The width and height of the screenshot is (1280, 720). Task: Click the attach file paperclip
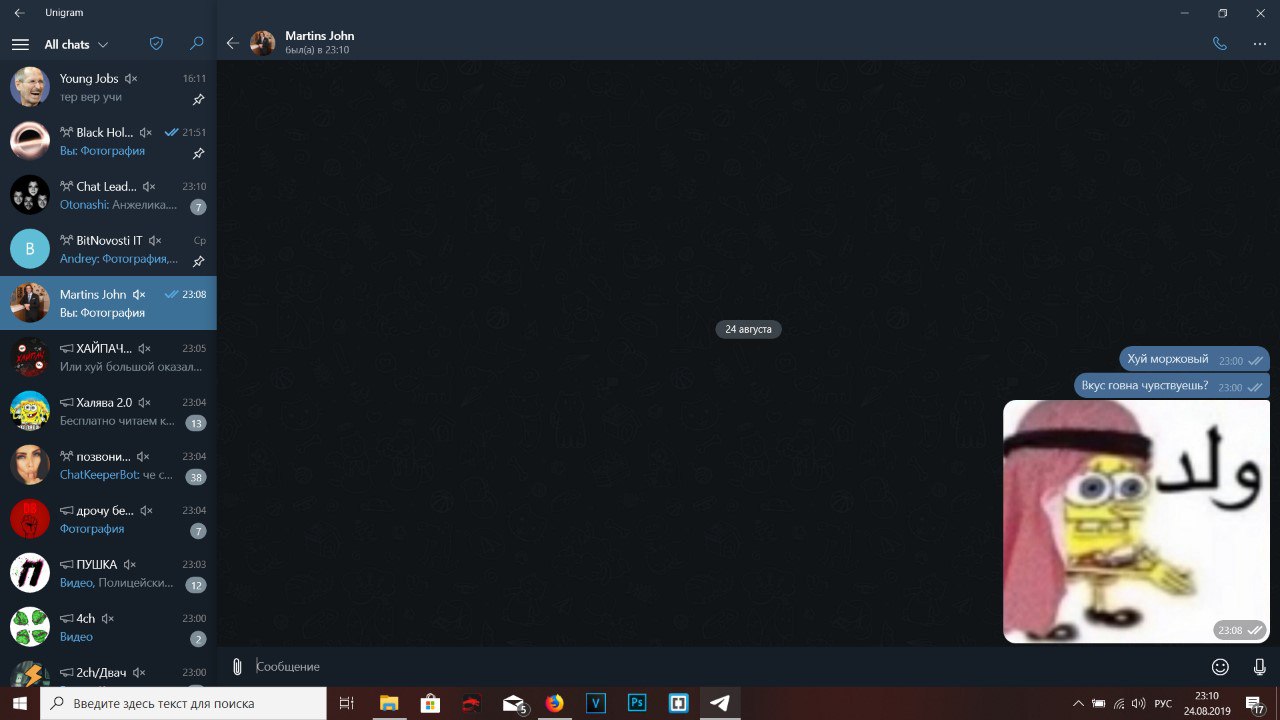click(237, 666)
